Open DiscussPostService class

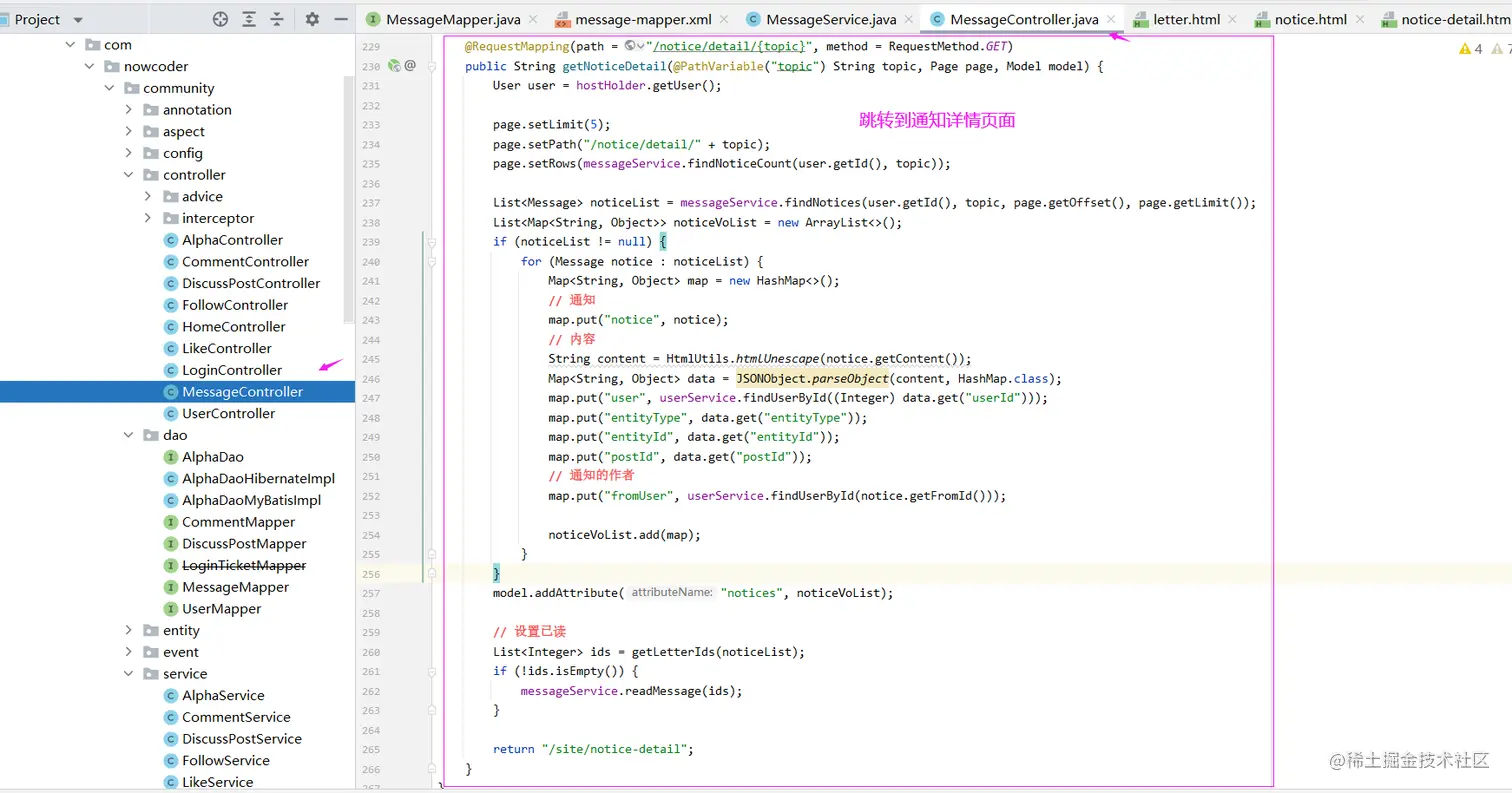(x=241, y=739)
